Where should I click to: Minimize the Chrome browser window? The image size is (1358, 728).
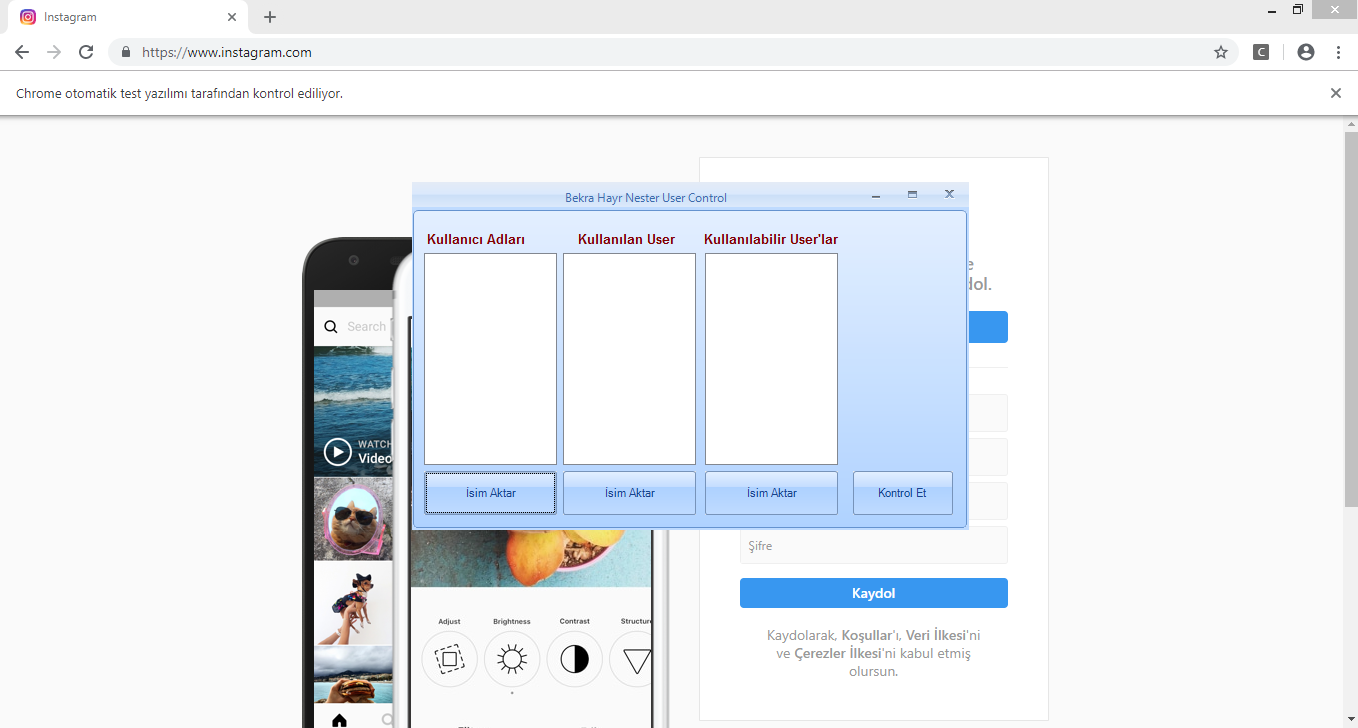pos(1271,10)
